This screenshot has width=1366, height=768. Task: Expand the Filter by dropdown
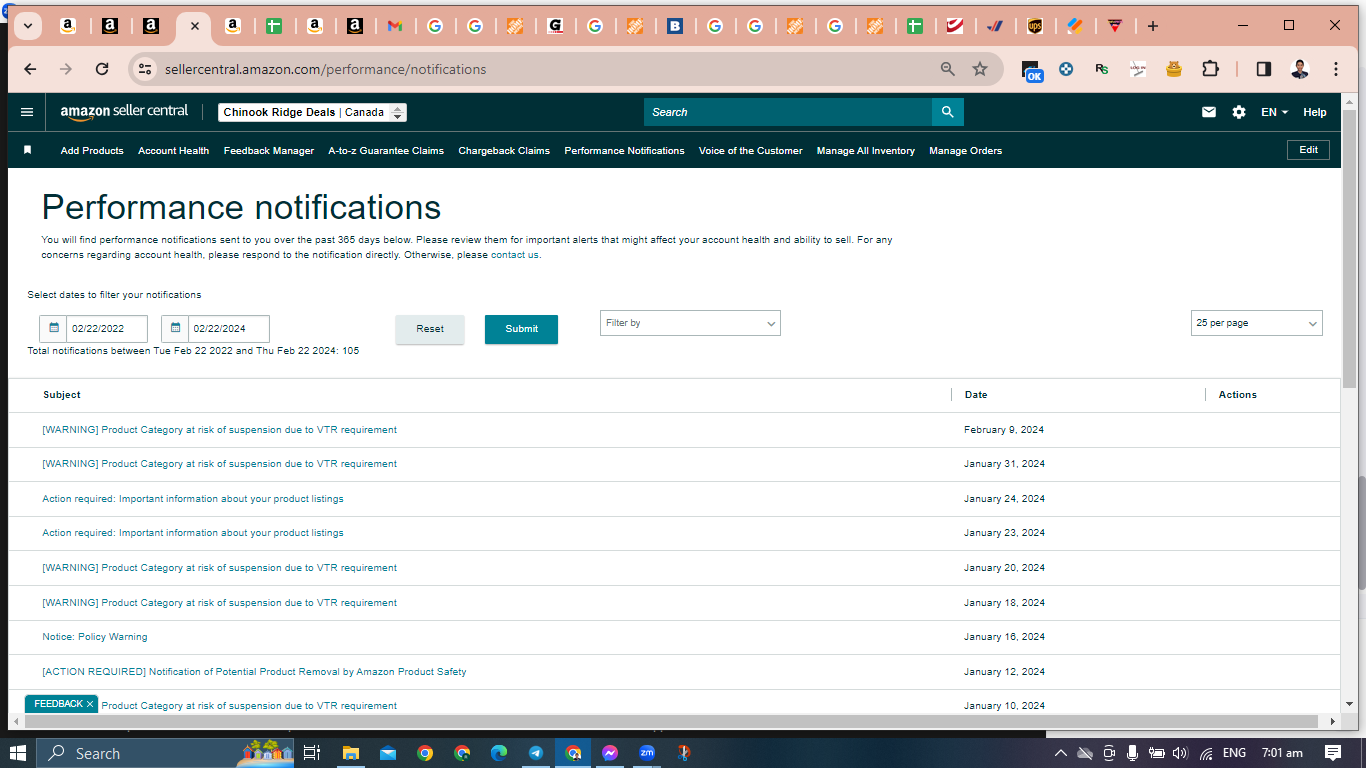point(690,323)
